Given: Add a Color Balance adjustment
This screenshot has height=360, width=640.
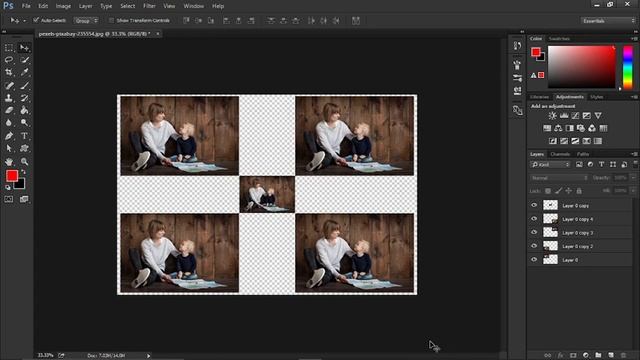Looking at the screenshot, I should (x=558, y=129).
